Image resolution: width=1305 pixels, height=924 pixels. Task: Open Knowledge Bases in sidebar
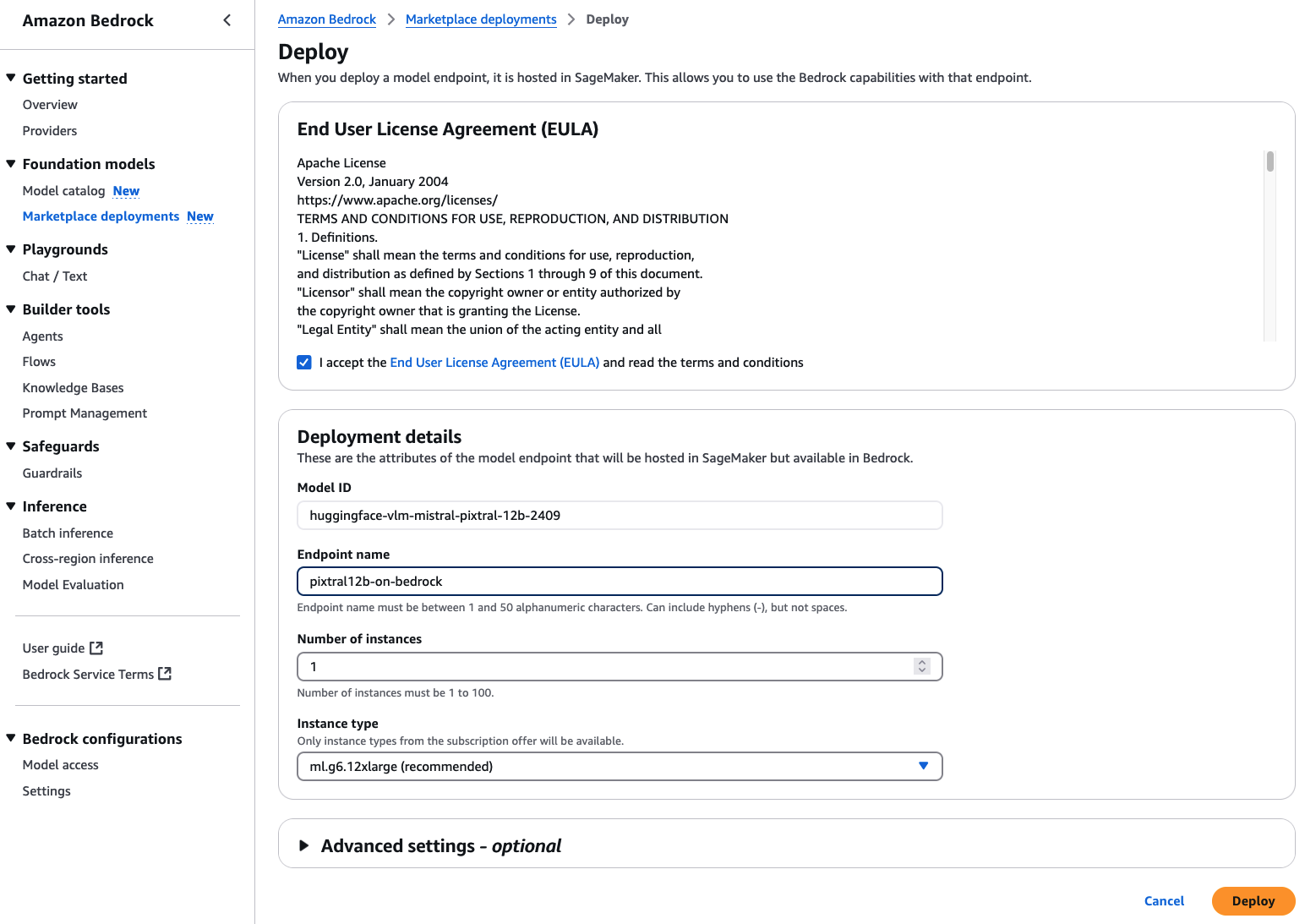(x=73, y=388)
